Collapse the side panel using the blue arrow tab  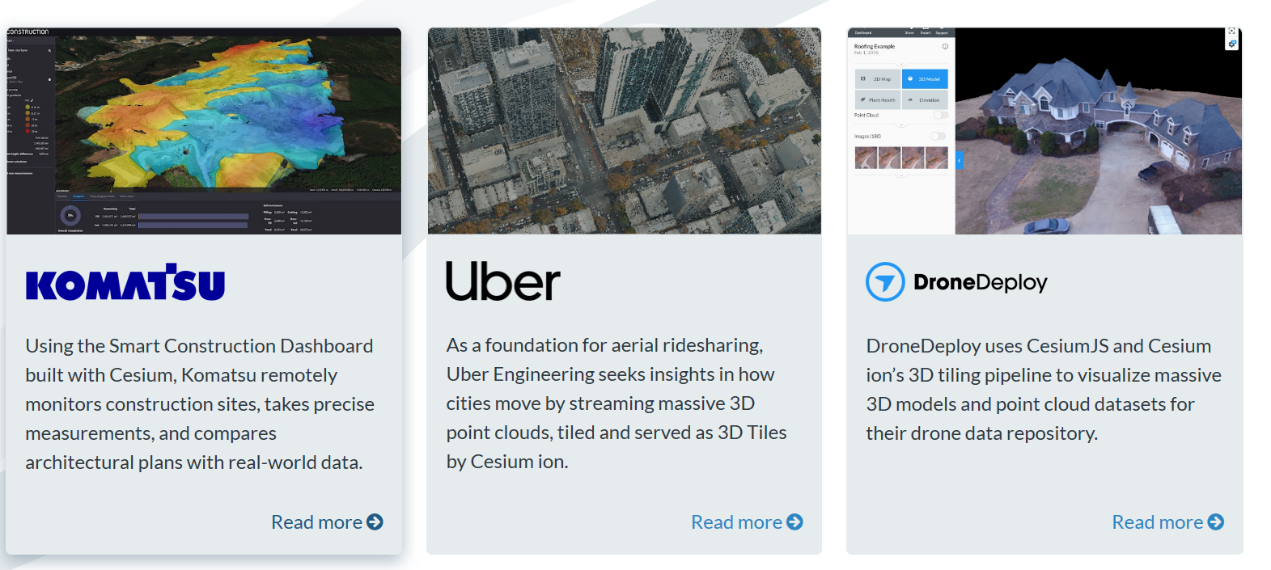[x=959, y=160]
